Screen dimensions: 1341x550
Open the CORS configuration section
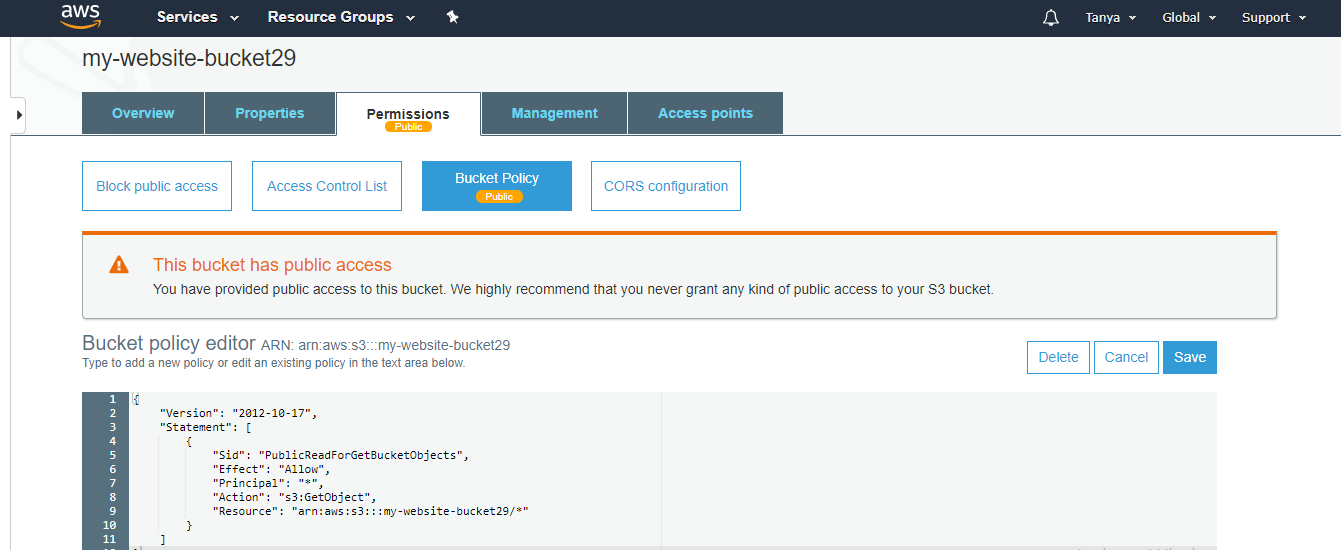click(666, 186)
